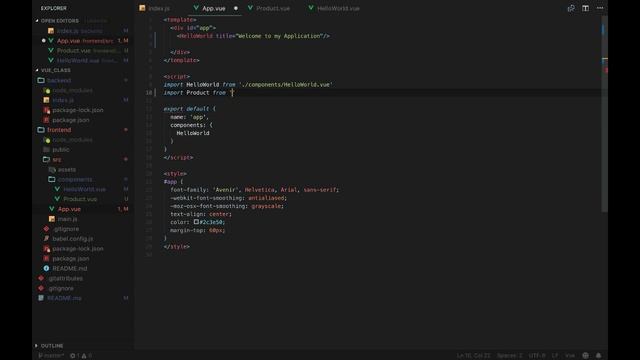Viewport: 640px width, 360px height.
Task: Click the master git branch indicator
Action: tap(51, 356)
